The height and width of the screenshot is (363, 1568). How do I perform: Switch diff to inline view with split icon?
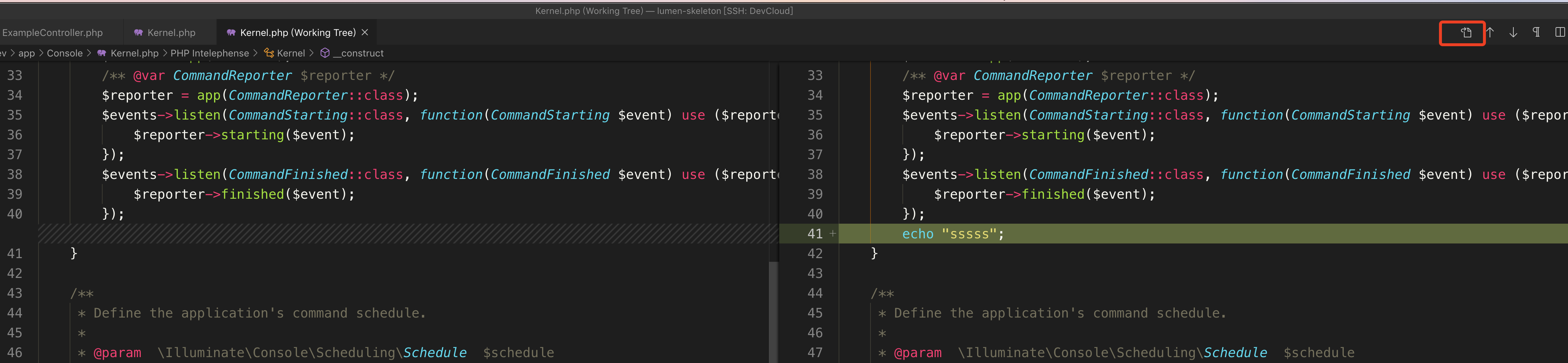1561,32
